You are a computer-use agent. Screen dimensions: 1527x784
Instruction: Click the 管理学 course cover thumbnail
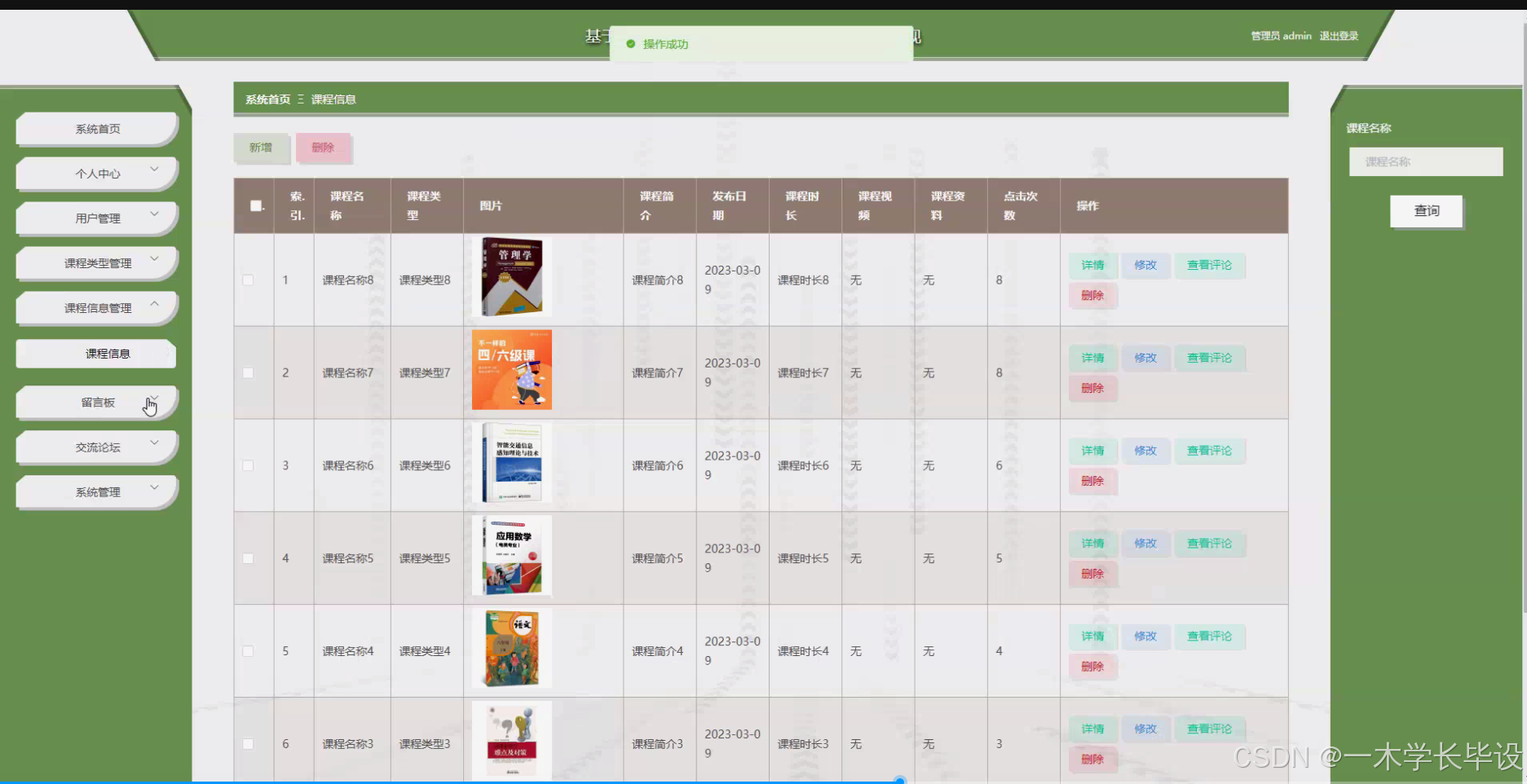tap(511, 276)
